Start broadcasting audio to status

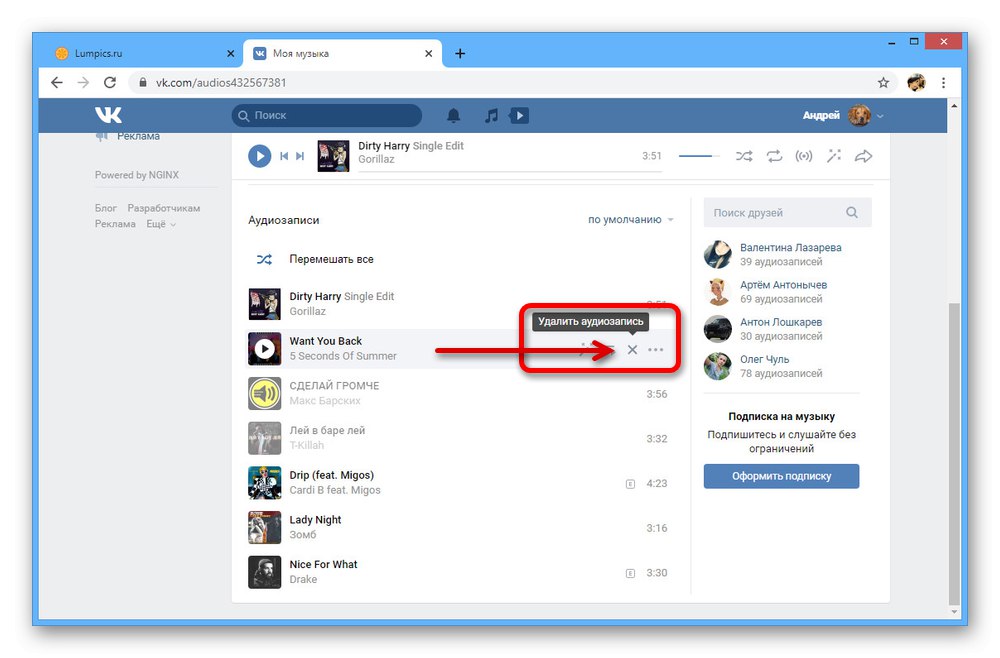[x=804, y=156]
